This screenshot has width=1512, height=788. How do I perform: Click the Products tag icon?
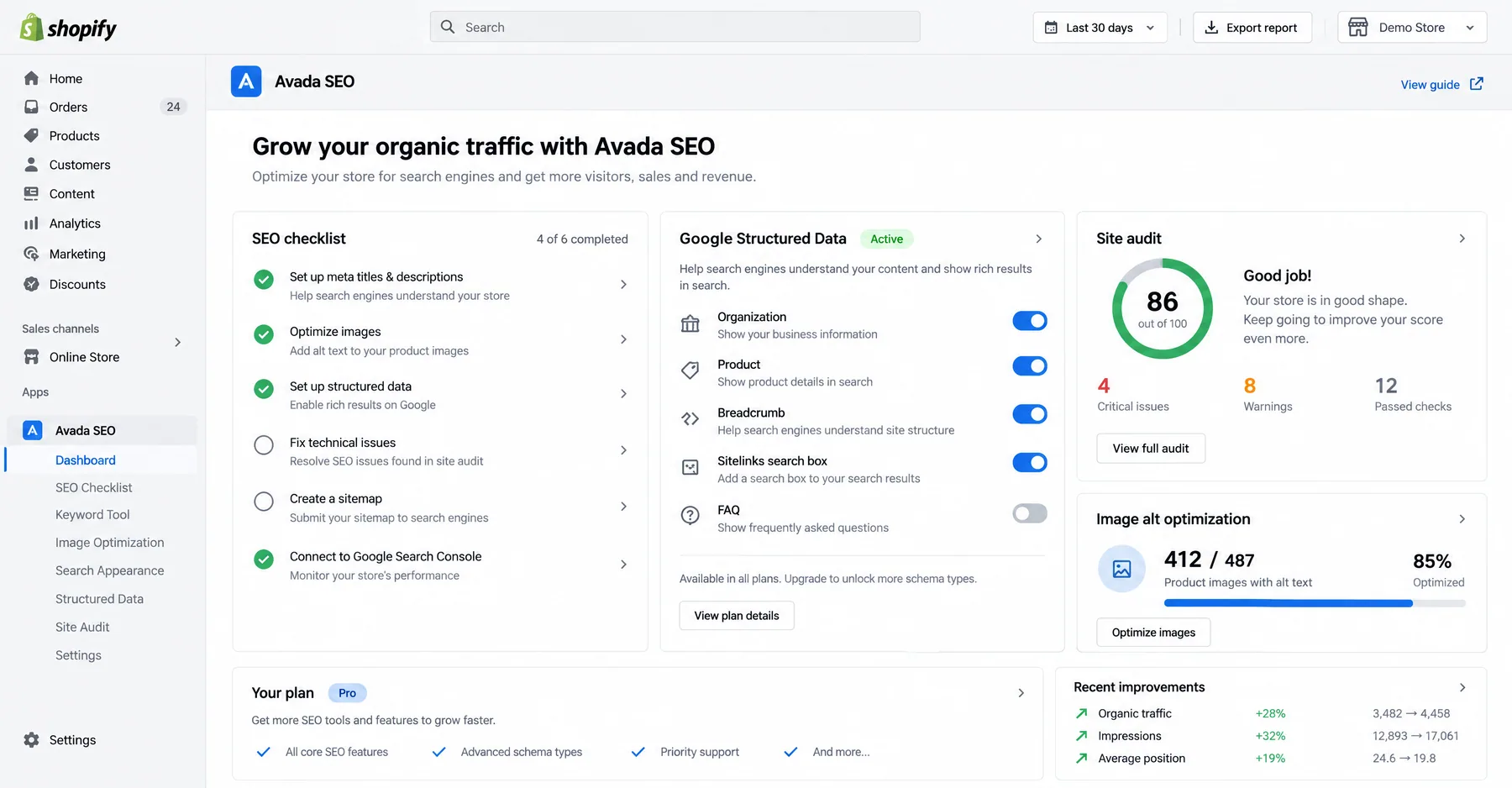[x=31, y=135]
